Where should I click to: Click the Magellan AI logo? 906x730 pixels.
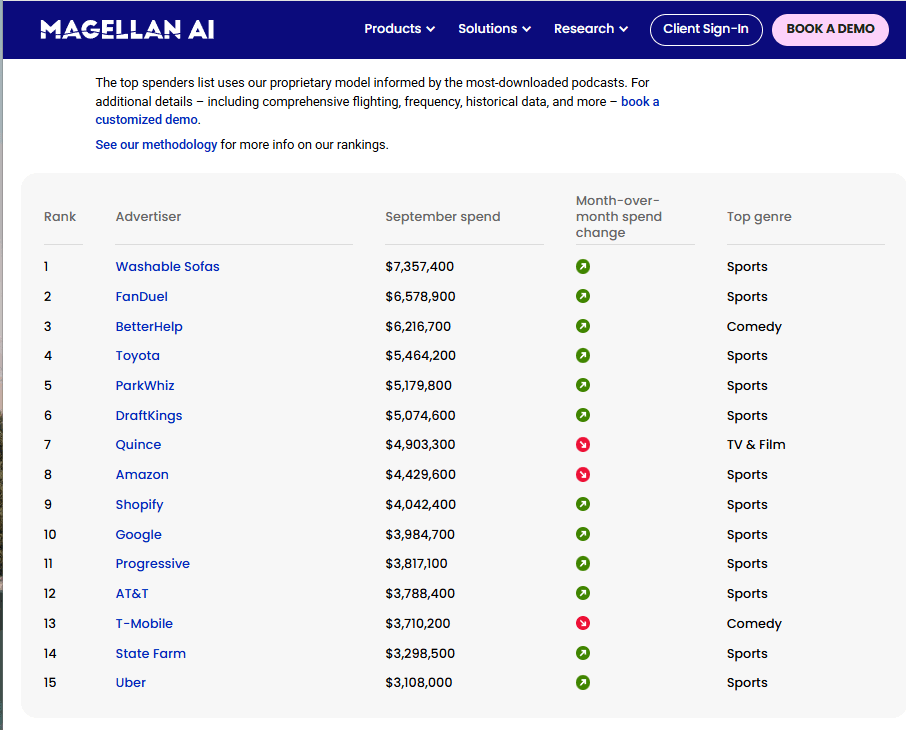(127, 29)
